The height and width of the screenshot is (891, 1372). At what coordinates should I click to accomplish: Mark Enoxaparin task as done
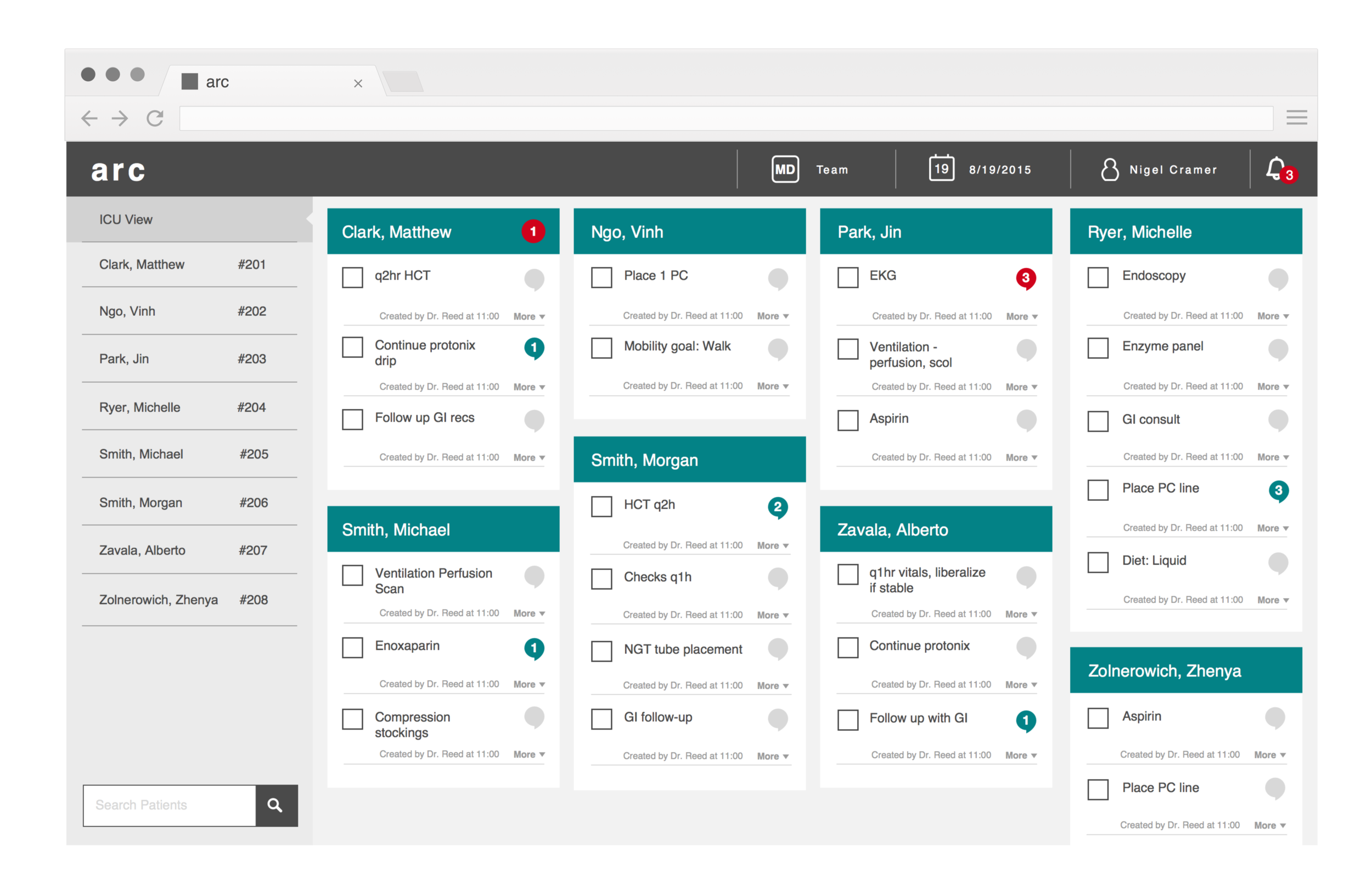(352, 648)
